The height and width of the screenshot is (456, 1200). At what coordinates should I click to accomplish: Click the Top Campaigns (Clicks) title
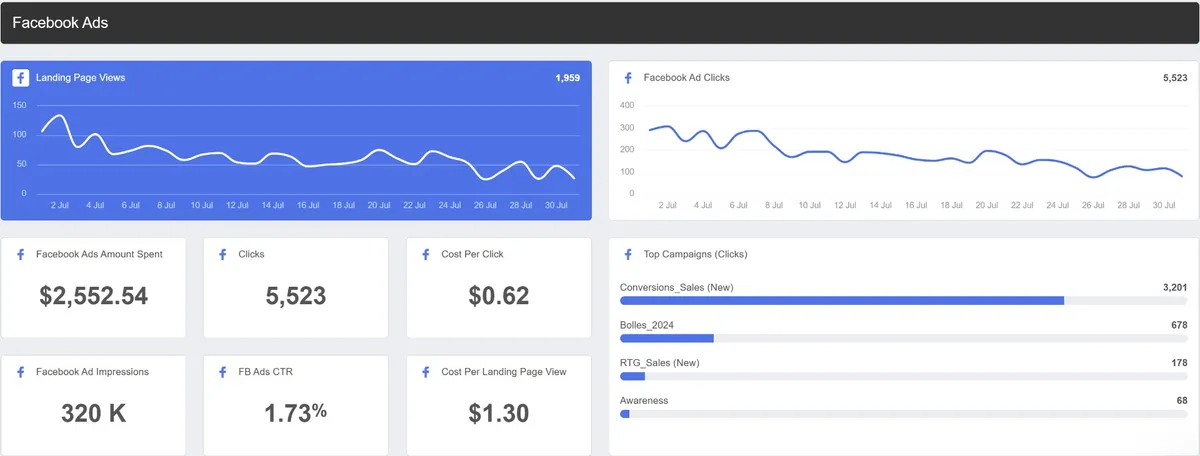coord(695,254)
